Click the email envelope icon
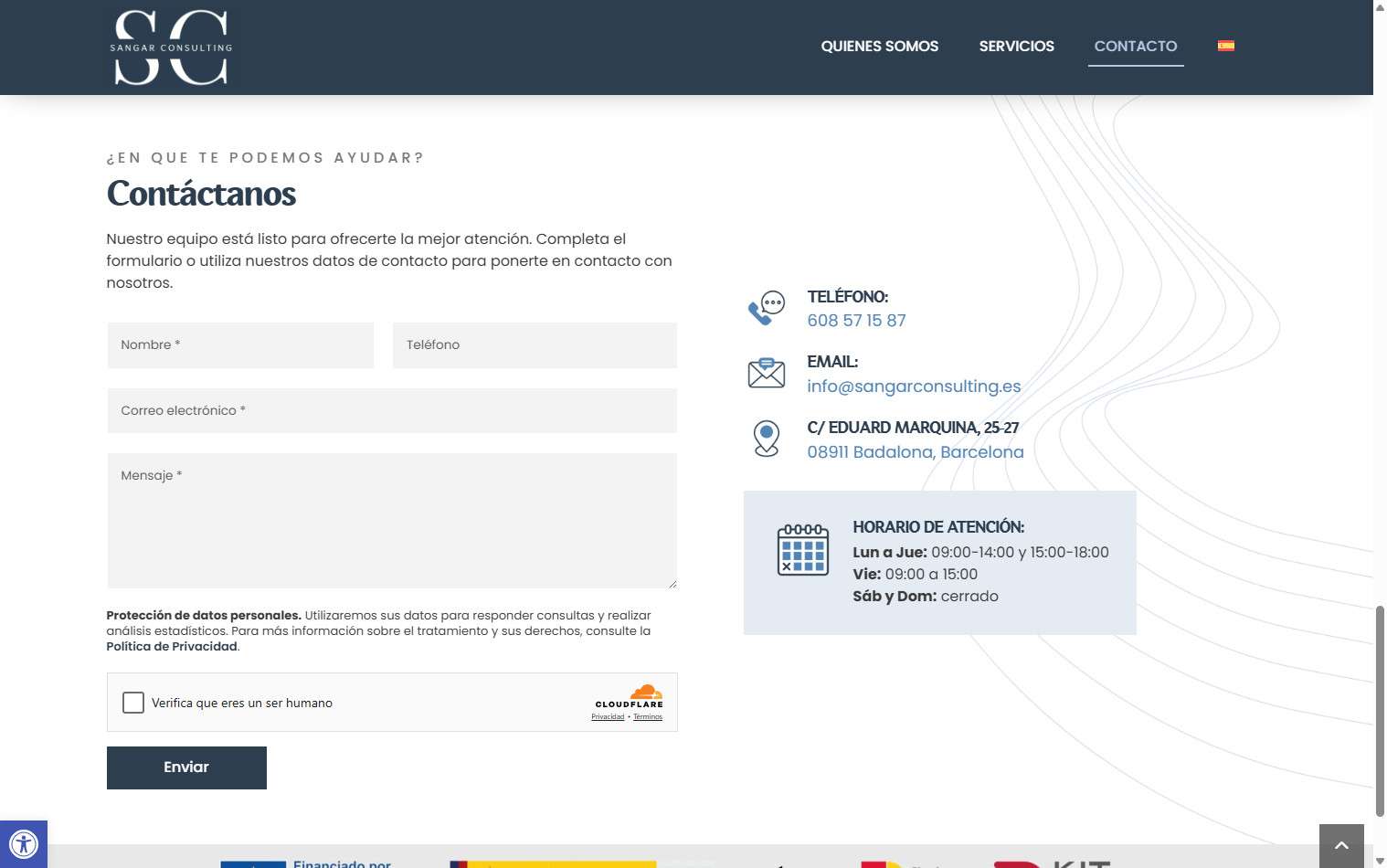1387x868 pixels. point(766,373)
